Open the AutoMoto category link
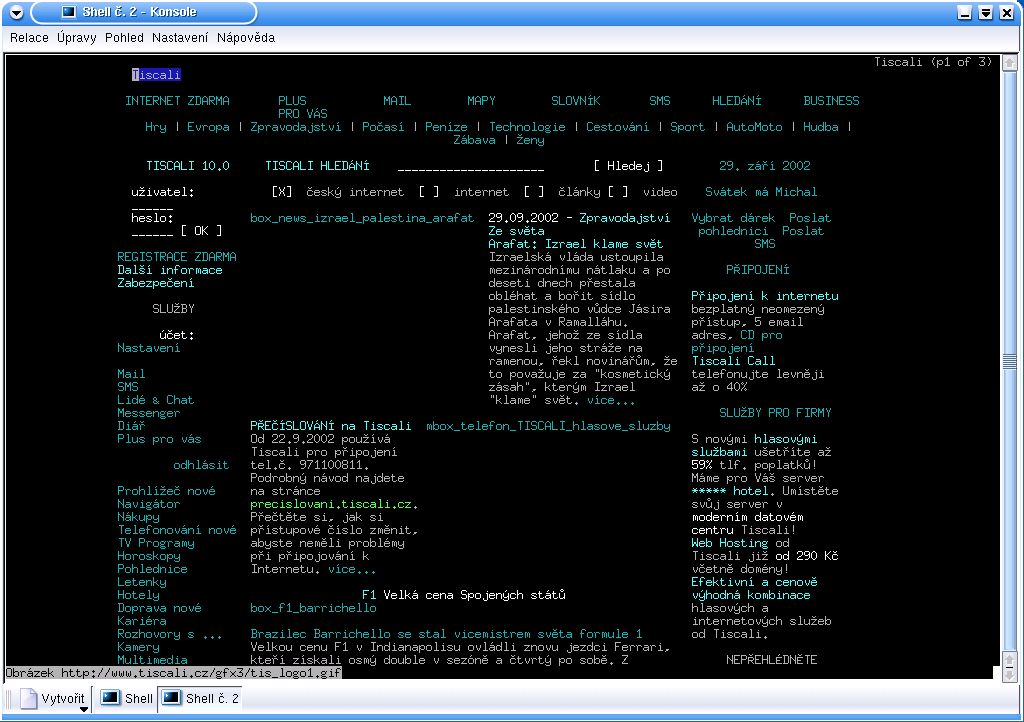The height and width of the screenshot is (722, 1024). point(754,127)
